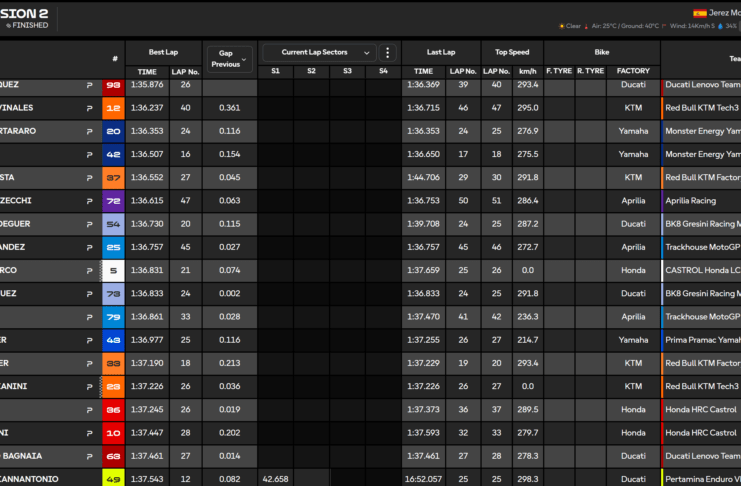This screenshot has width=741, height=486.
Task: Click the FACTORY column header
Action: [633, 72]
